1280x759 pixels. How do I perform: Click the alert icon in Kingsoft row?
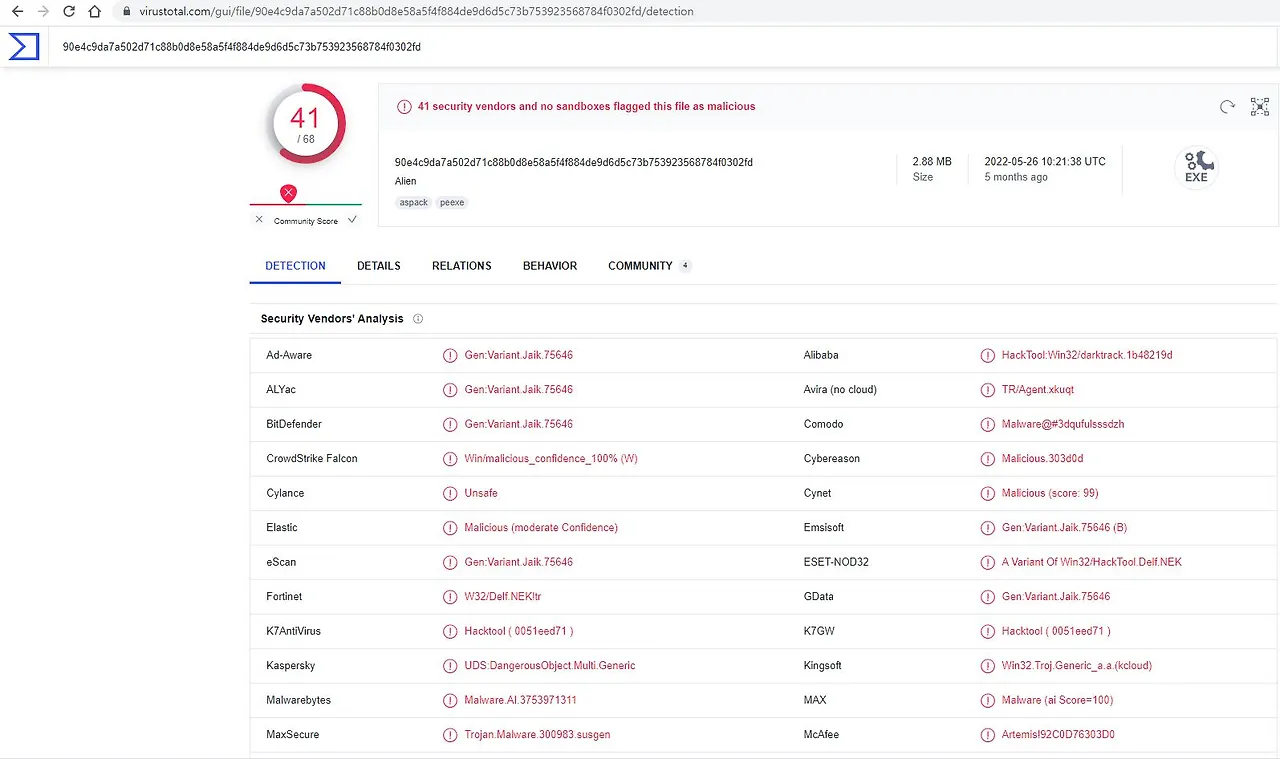[x=988, y=666]
